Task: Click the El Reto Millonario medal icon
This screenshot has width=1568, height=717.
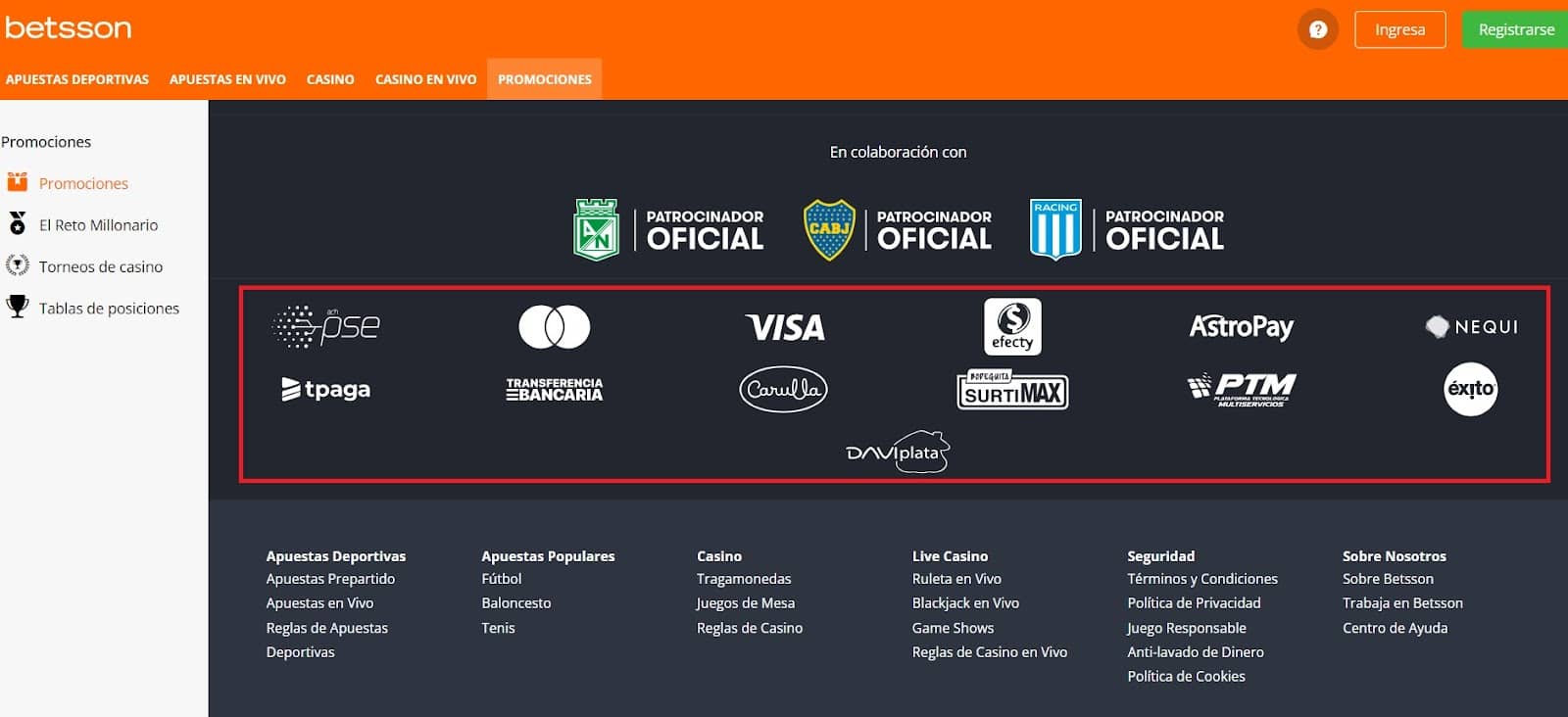Action: pos(18,223)
